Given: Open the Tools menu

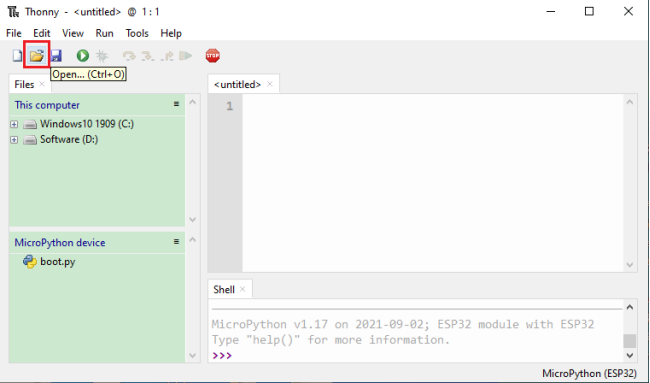Looking at the screenshot, I should point(137,33).
